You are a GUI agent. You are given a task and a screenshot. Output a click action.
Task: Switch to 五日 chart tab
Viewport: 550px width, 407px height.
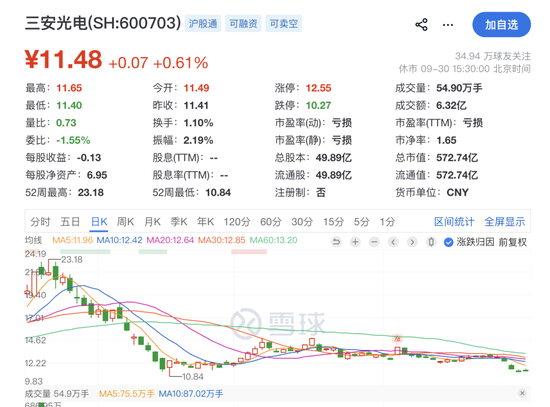coord(70,222)
